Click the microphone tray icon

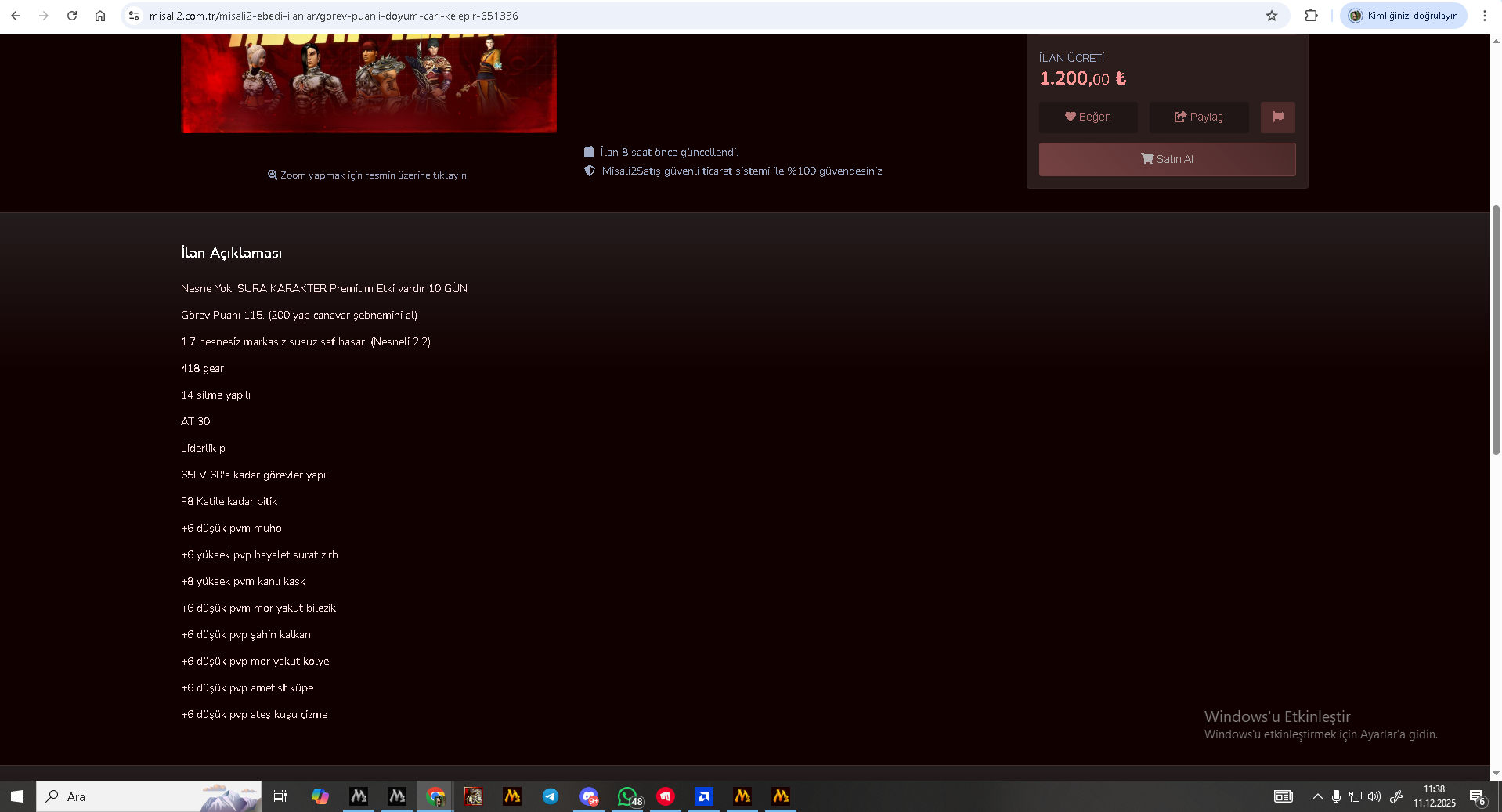pos(1336,796)
